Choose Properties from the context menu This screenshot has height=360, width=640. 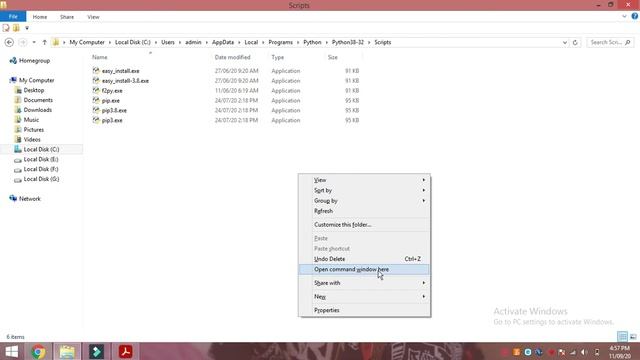click(364, 310)
